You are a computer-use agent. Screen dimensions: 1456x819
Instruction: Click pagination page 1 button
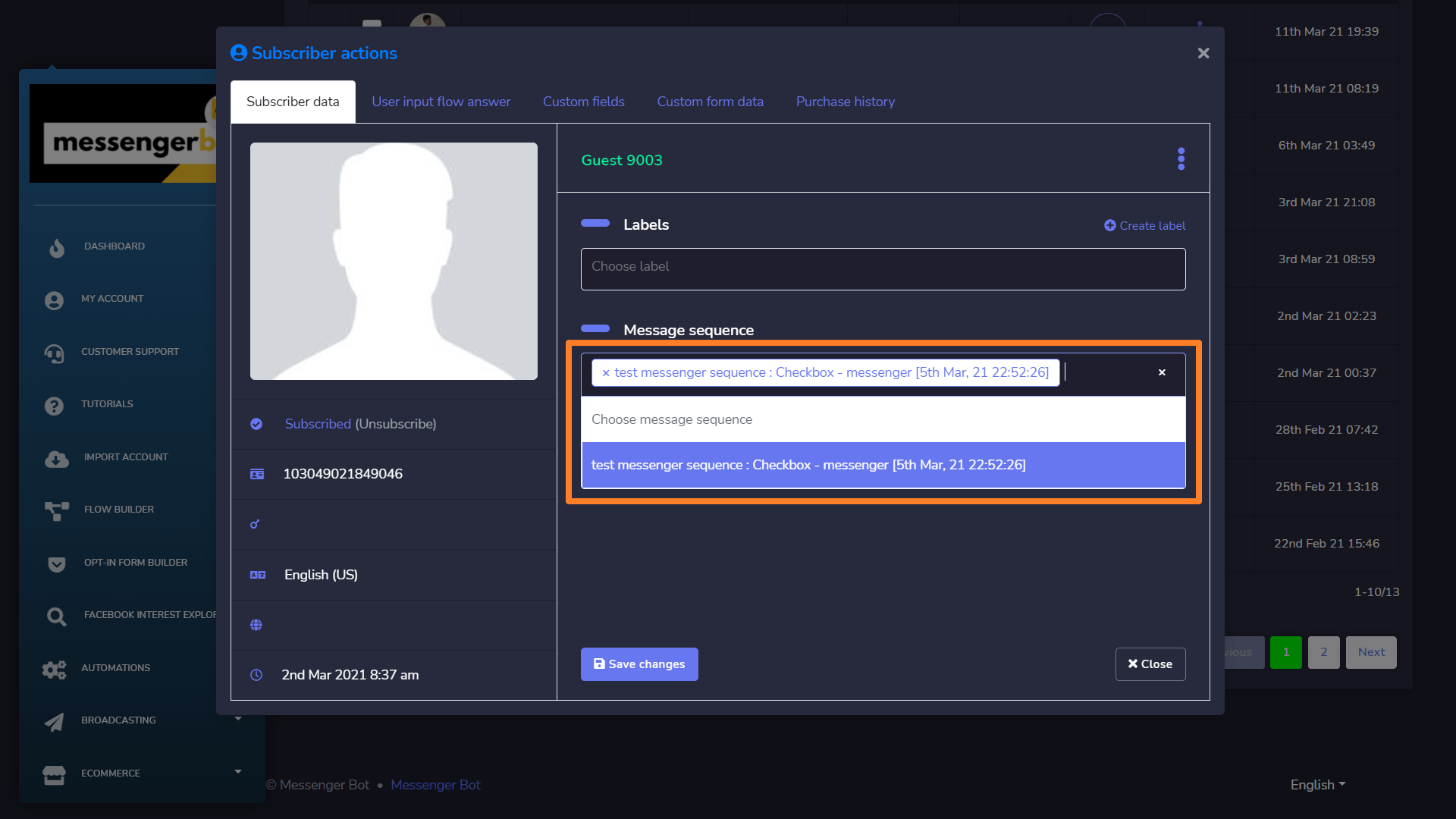pyautogui.click(x=1286, y=652)
